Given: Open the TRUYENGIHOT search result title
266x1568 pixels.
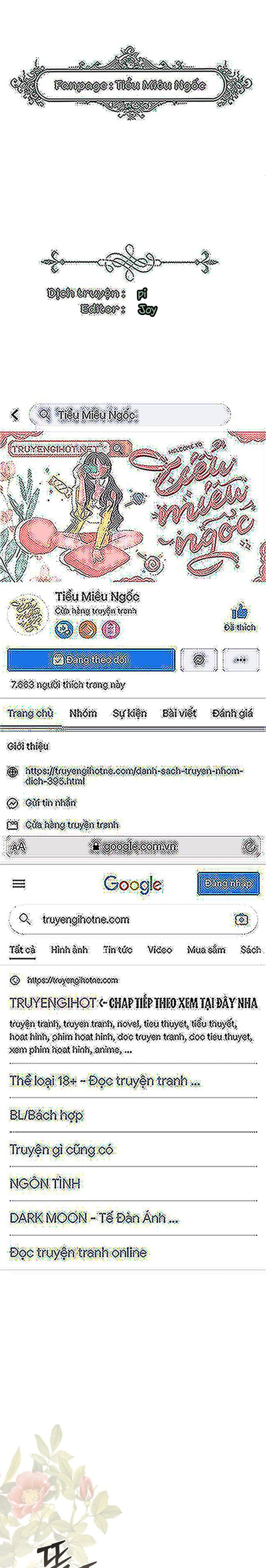Looking at the screenshot, I should click(133, 1002).
